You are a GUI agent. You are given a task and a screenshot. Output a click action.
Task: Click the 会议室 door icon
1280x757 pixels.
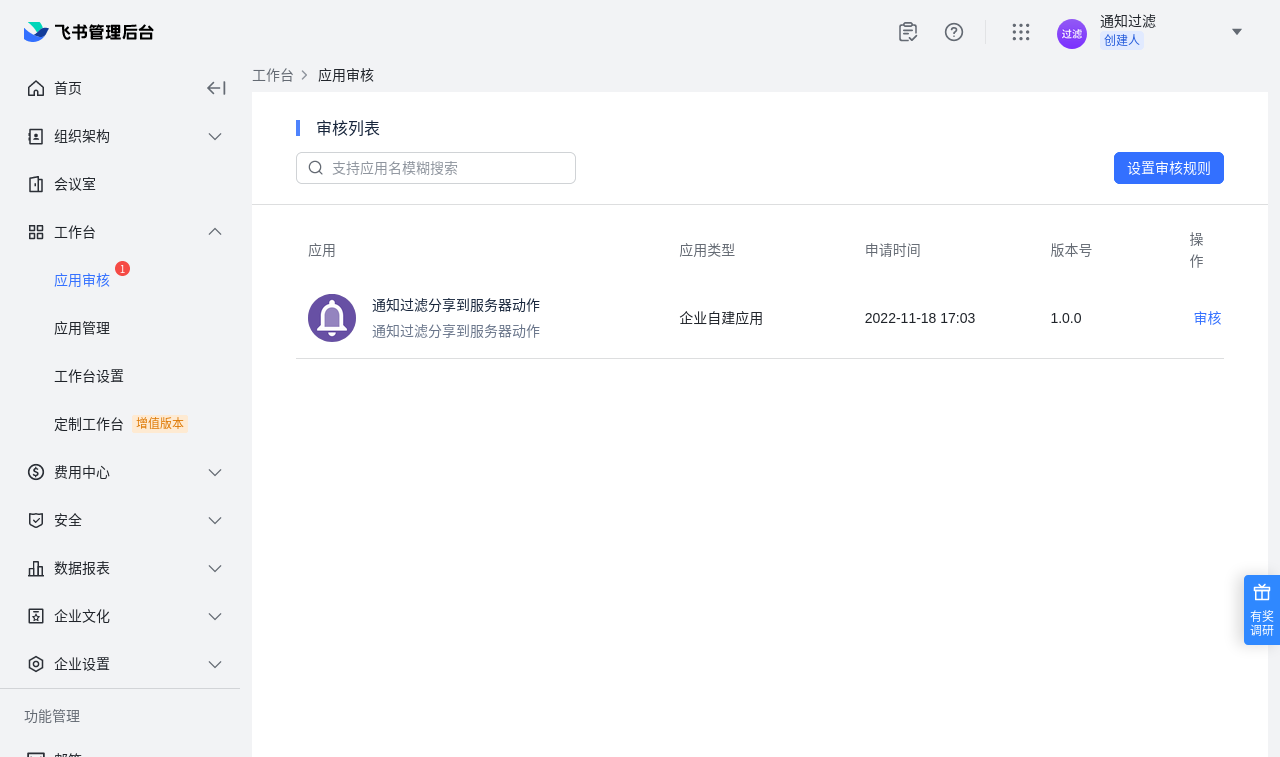(x=36, y=184)
